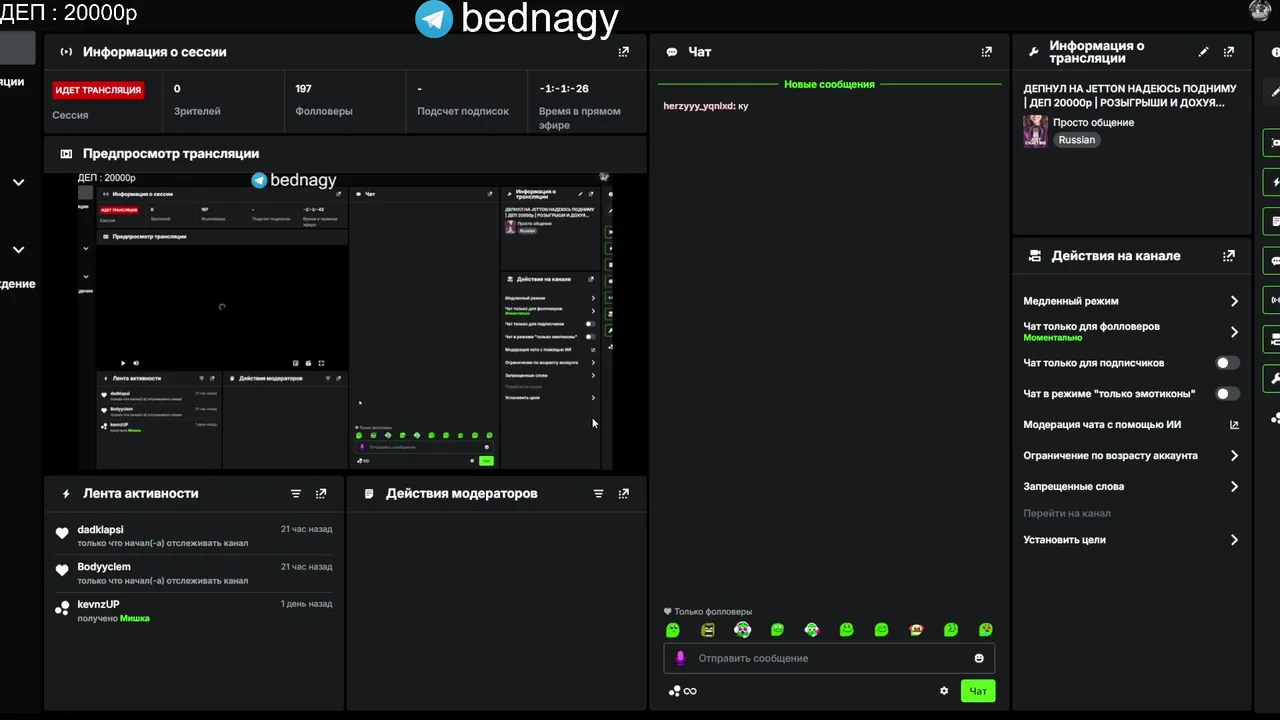The height and width of the screenshot is (720, 1280).
Task: Open Bodyyclem in activity feed
Action: point(104,567)
